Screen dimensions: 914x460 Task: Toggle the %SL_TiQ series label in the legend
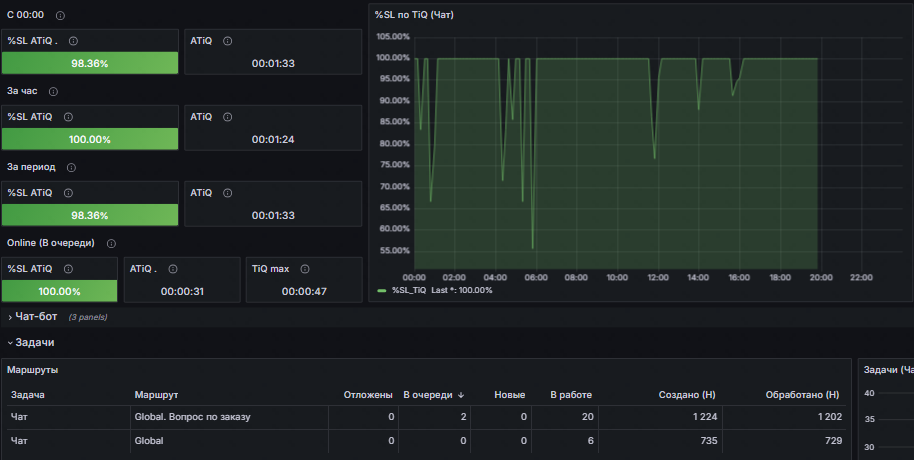(442, 290)
